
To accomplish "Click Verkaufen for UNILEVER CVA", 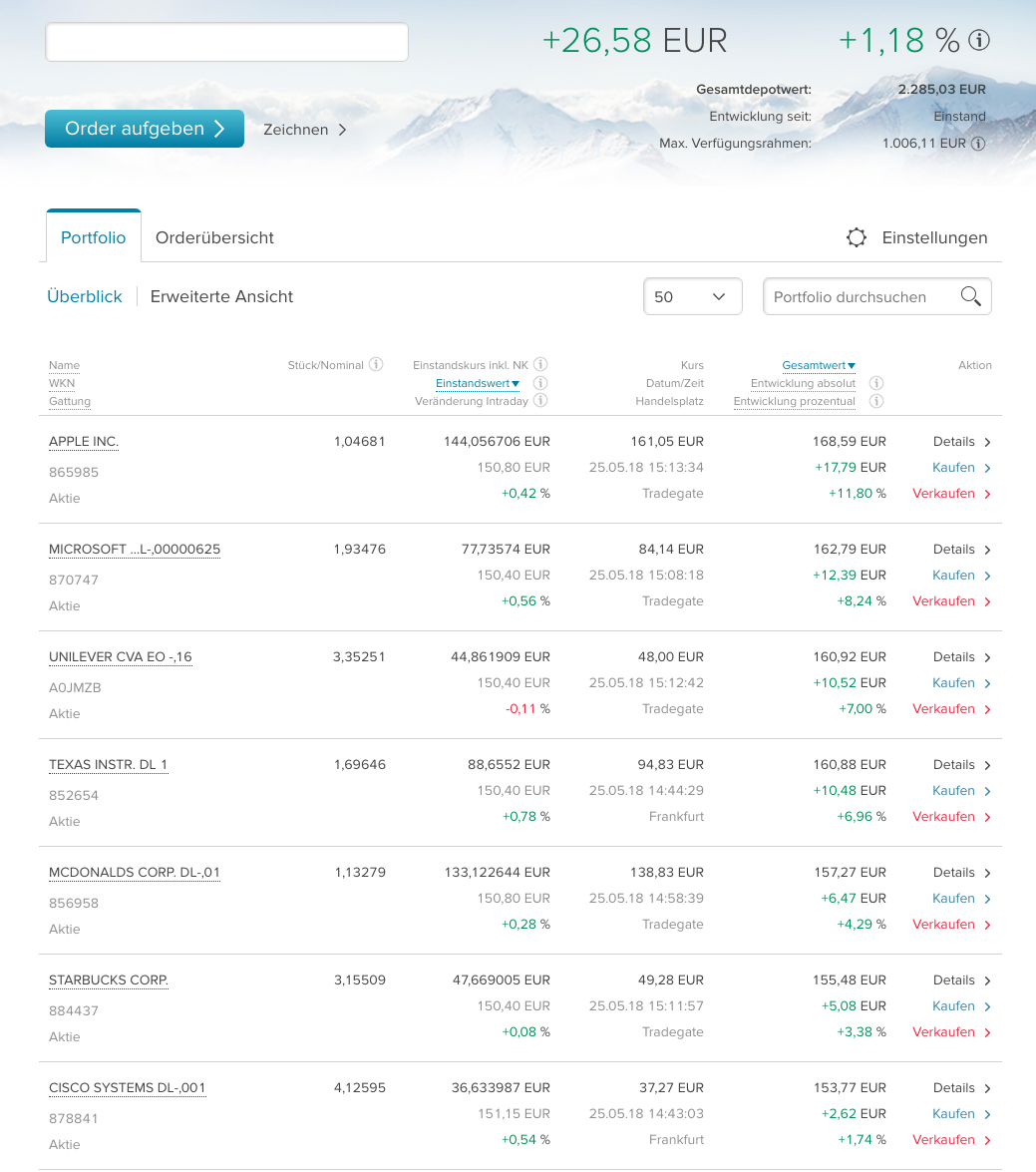I will 943,708.
